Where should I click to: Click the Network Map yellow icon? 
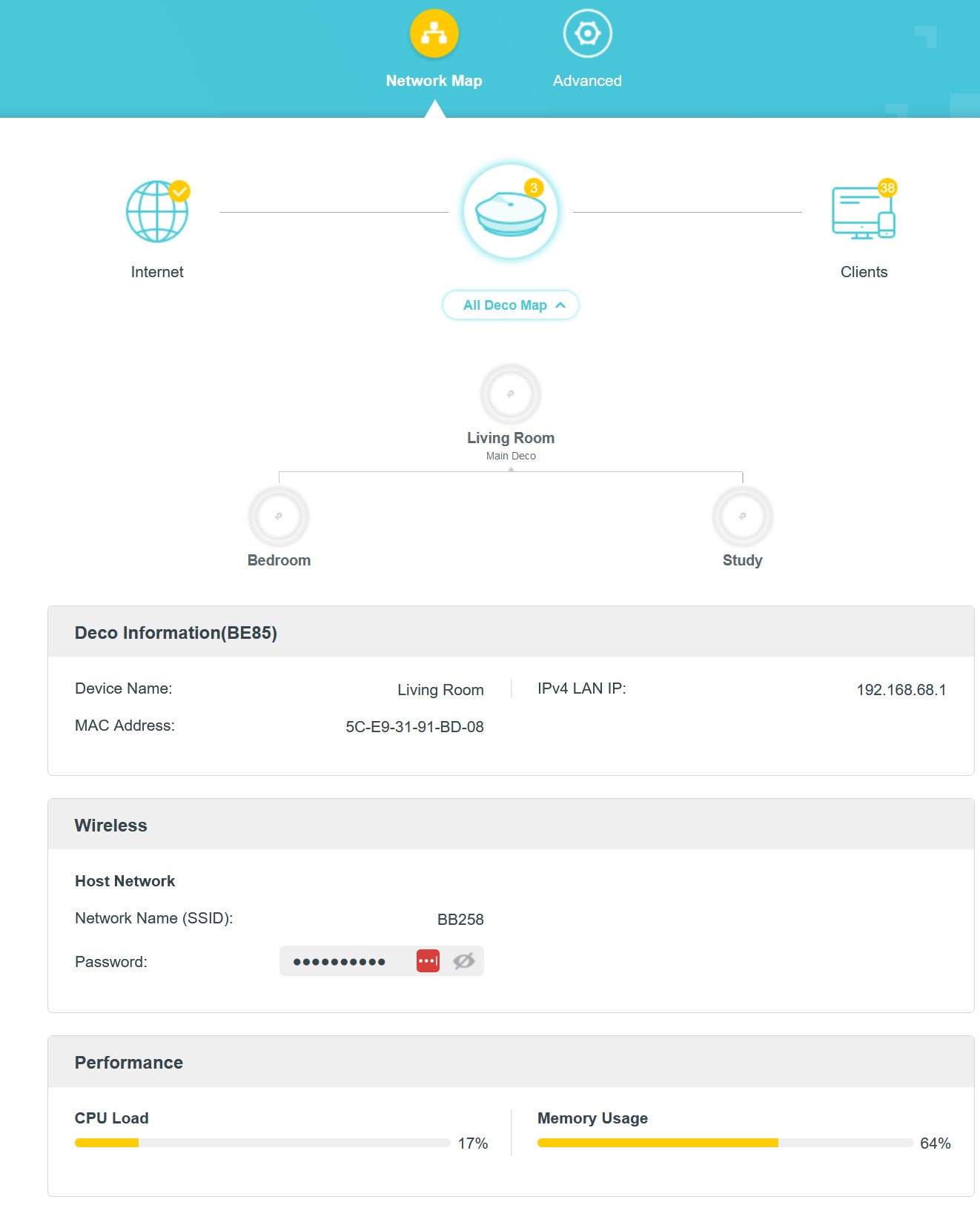[434, 33]
